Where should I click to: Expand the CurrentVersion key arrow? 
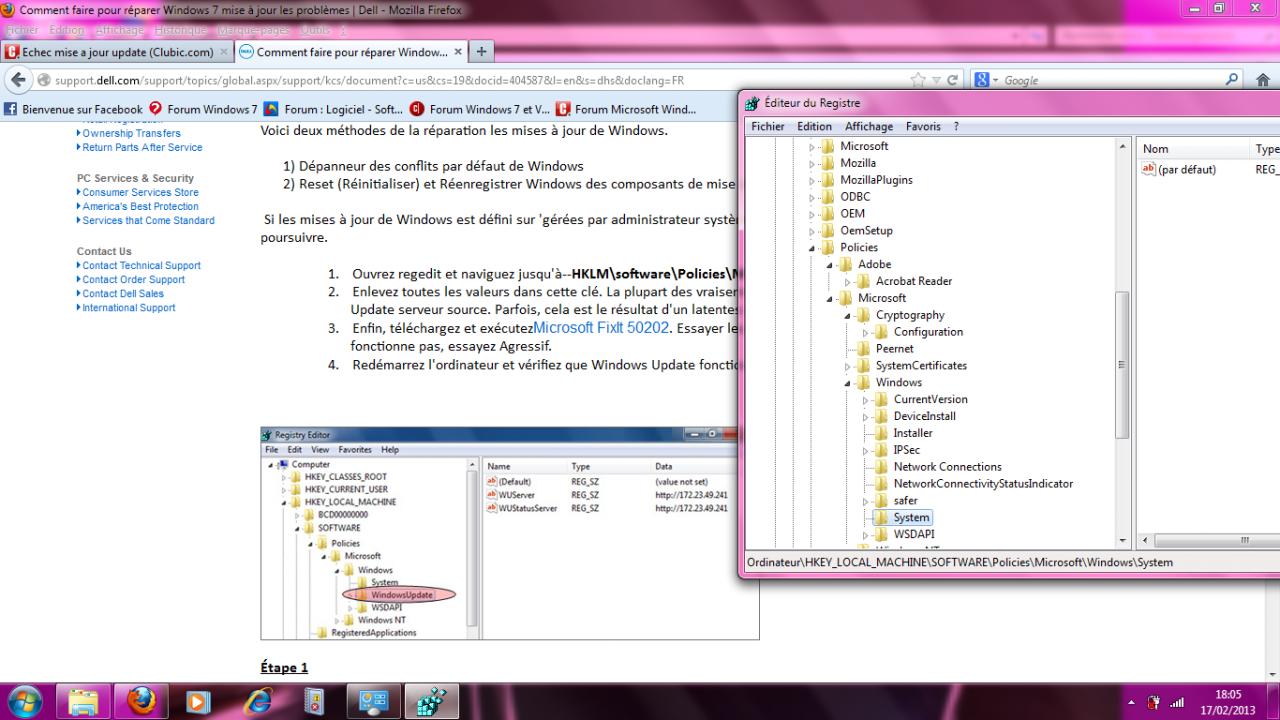click(x=866, y=399)
